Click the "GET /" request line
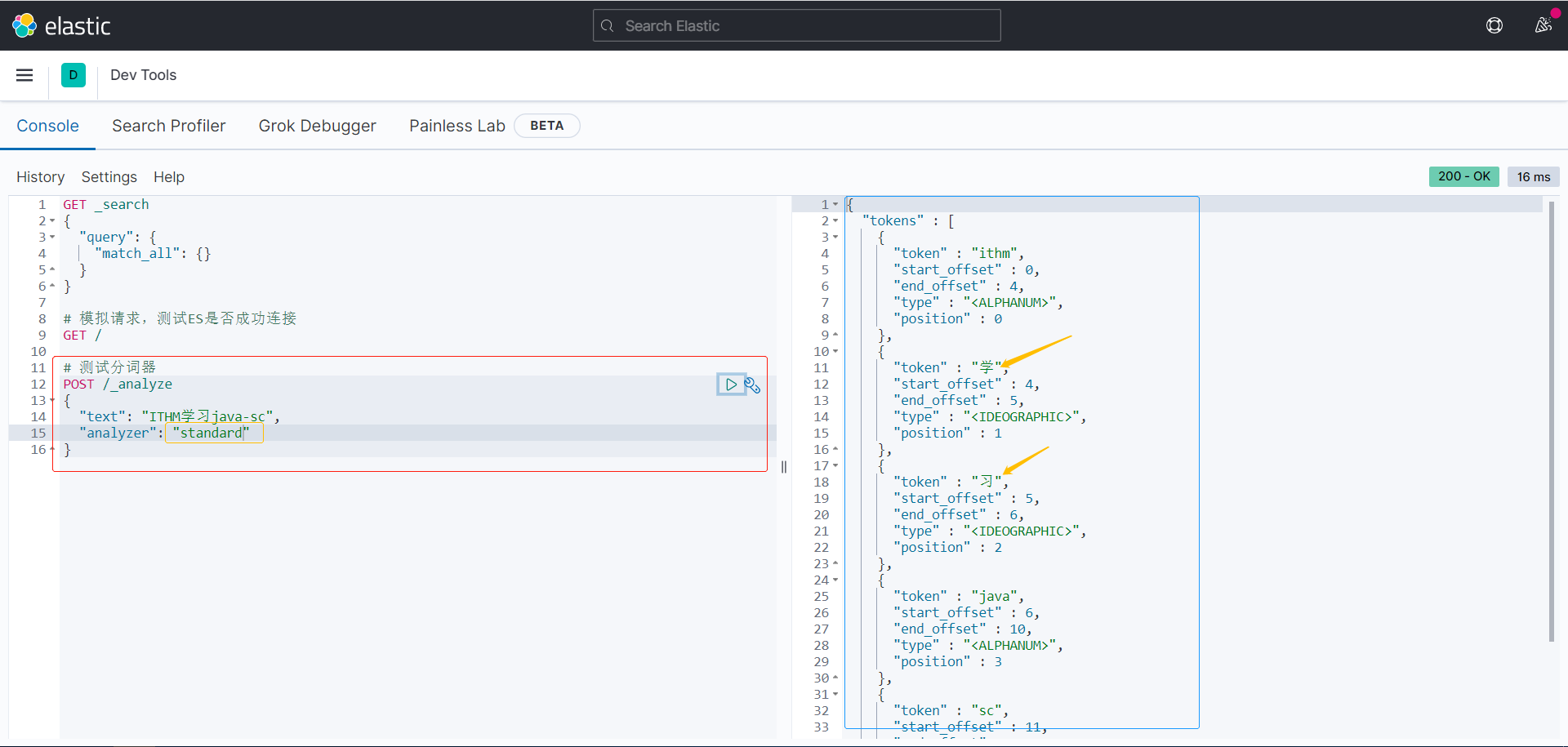1568x747 pixels. (x=82, y=336)
